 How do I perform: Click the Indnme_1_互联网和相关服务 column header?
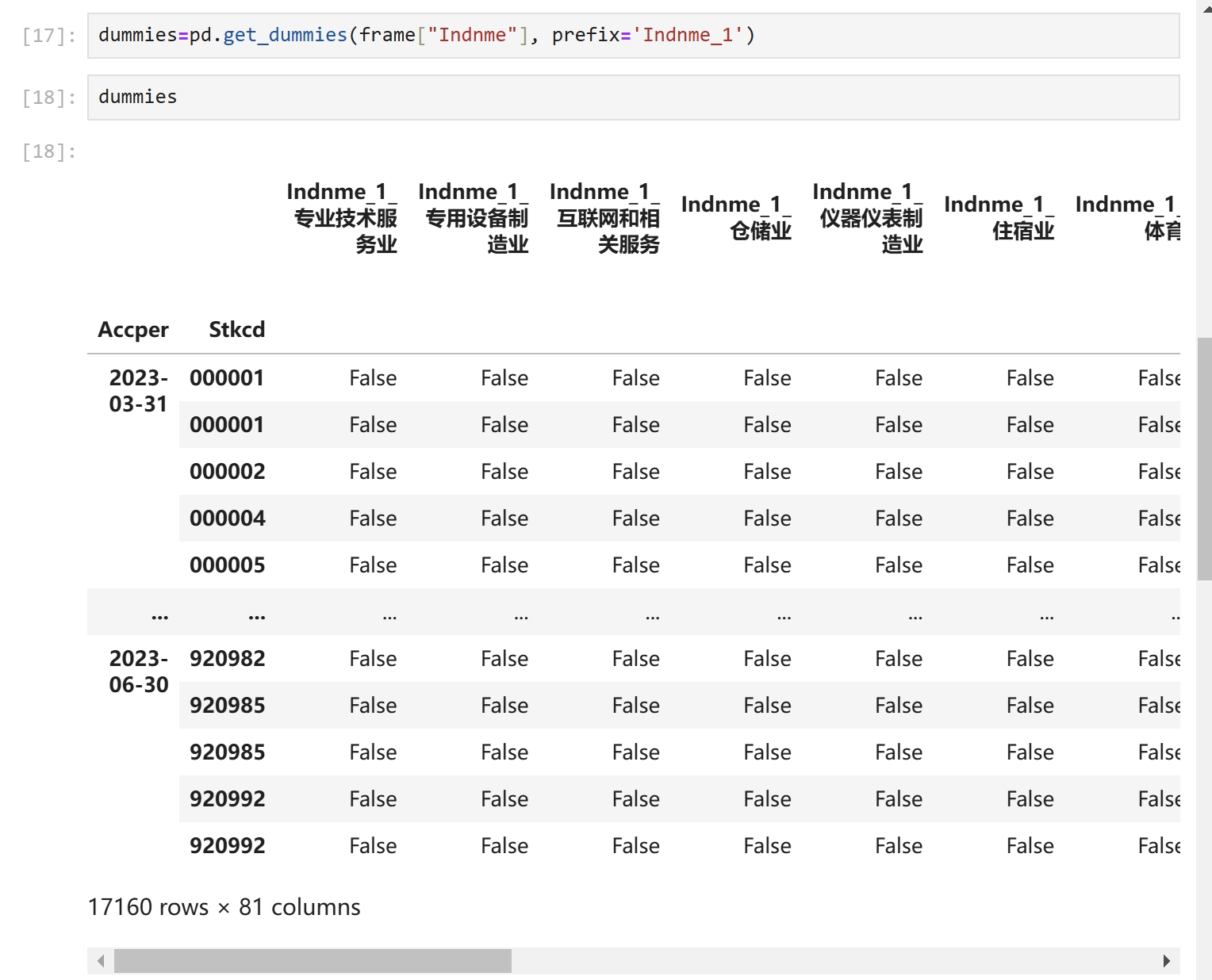(604, 217)
